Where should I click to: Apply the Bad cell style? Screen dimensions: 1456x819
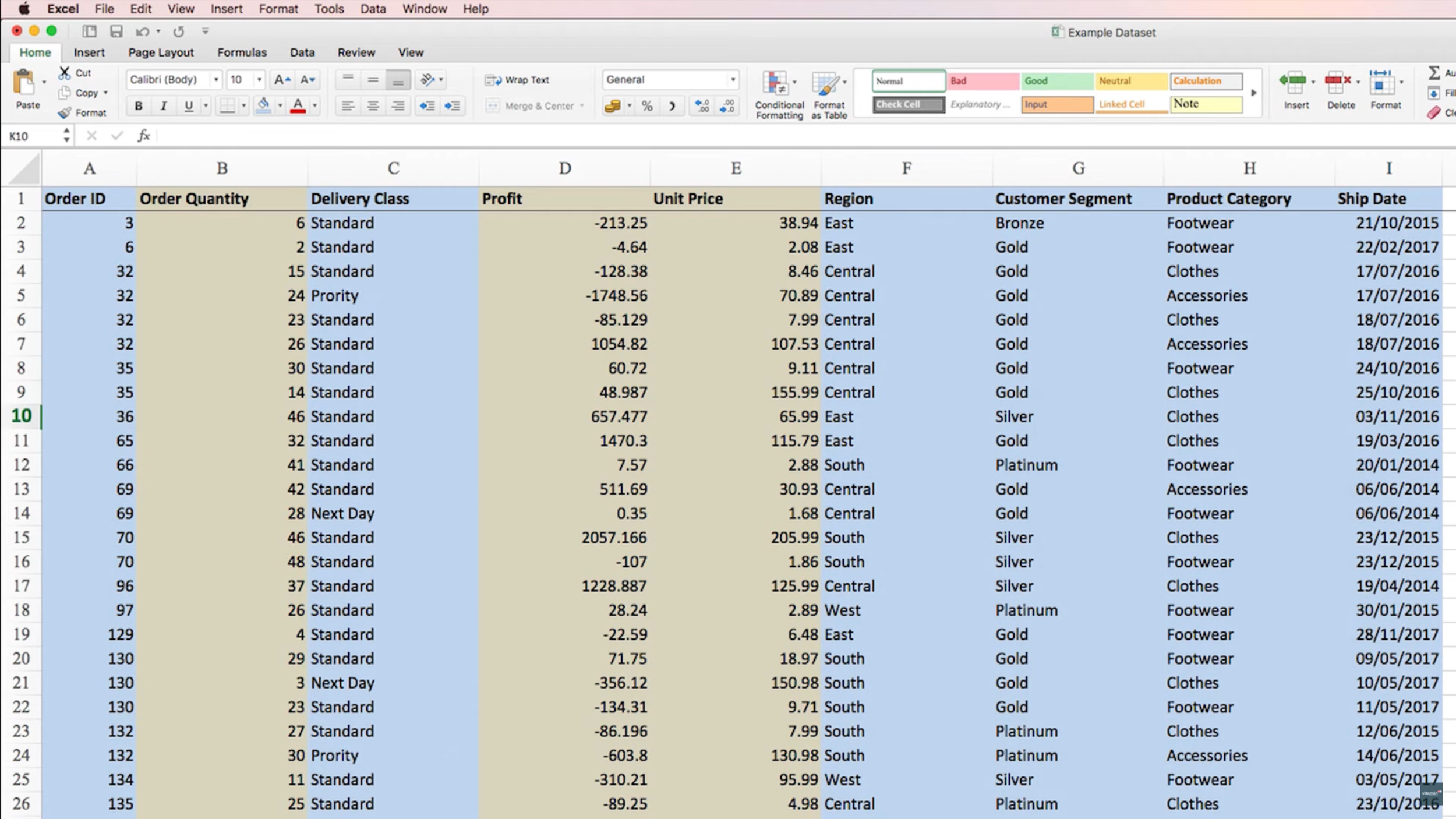point(983,81)
